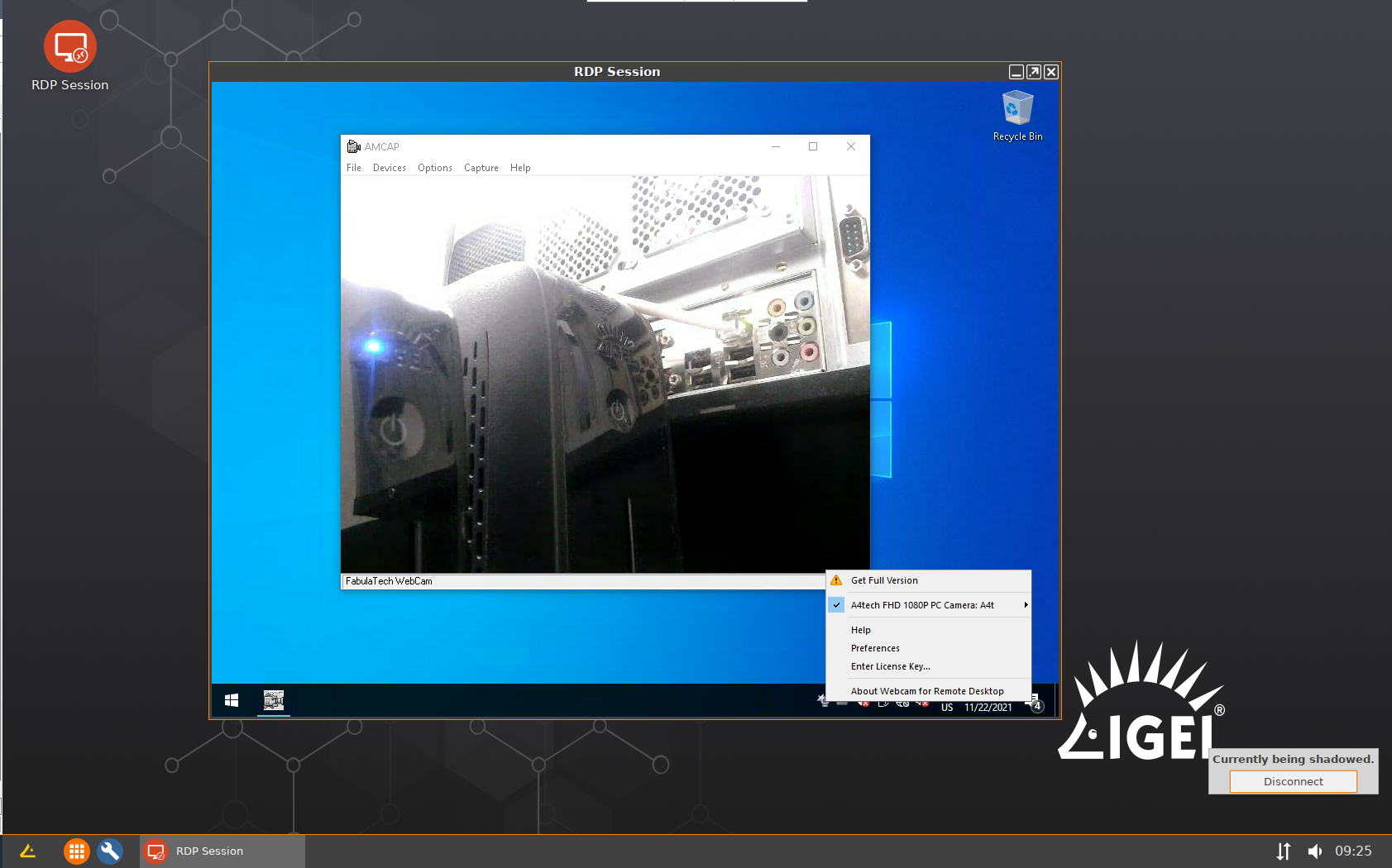Open the Help menu in AMCAP menu bar

pos(520,168)
